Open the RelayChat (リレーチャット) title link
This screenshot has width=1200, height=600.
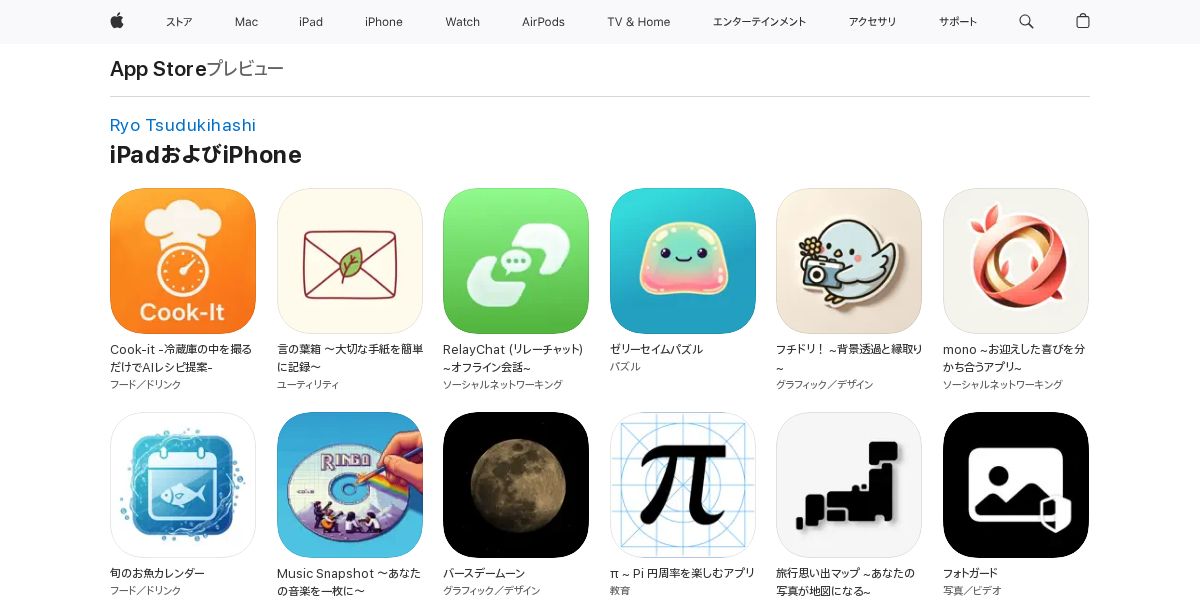coord(513,358)
